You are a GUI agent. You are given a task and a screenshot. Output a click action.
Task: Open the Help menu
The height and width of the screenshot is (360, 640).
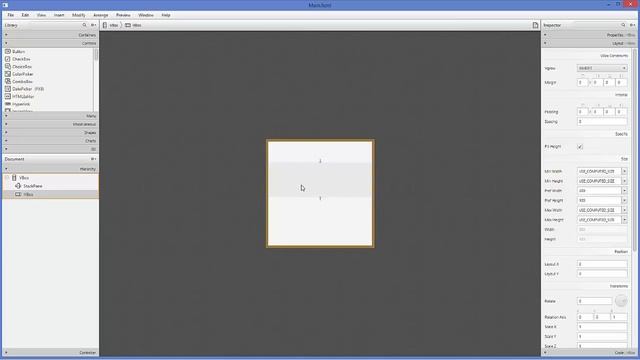166,15
